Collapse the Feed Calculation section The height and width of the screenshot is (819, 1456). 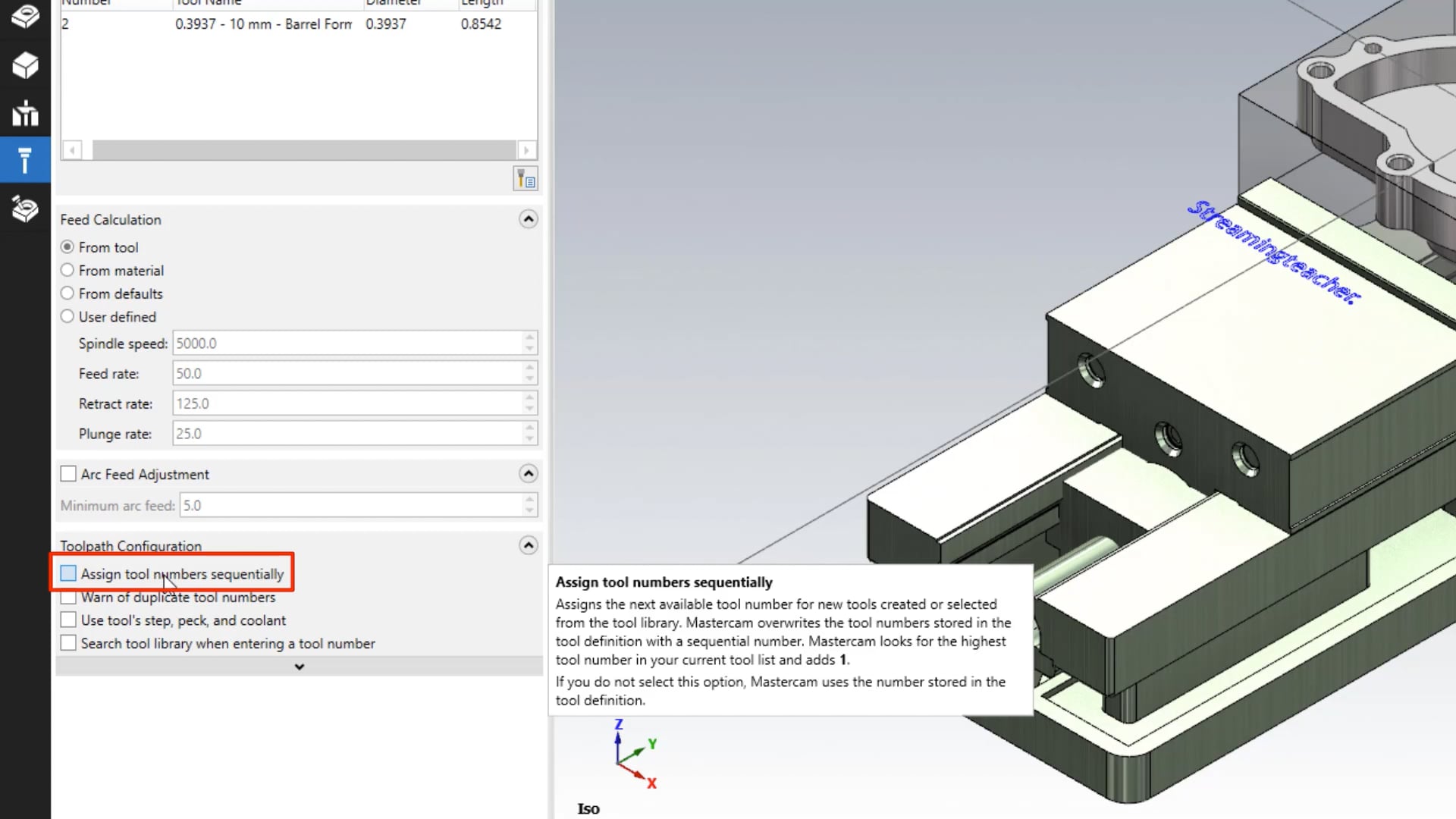tap(528, 219)
